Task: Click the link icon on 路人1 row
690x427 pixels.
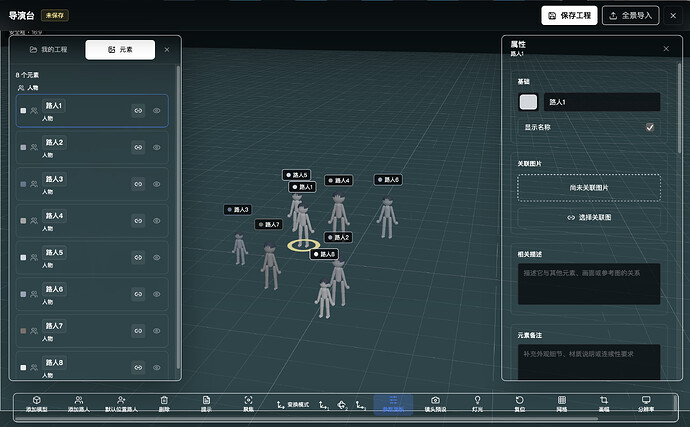Action: click(x=138, y=110)
